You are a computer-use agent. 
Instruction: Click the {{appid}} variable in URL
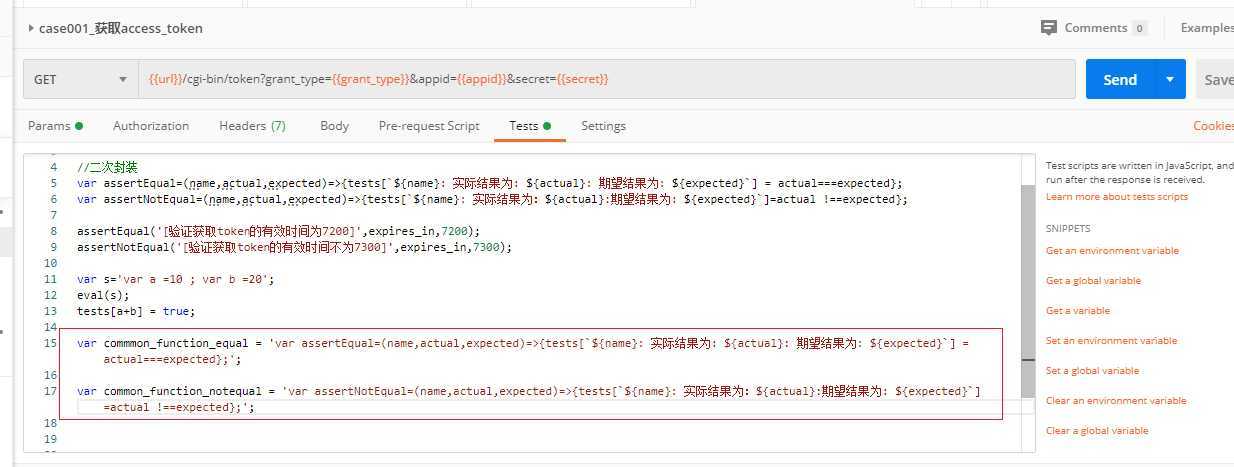tap(482, 79)
